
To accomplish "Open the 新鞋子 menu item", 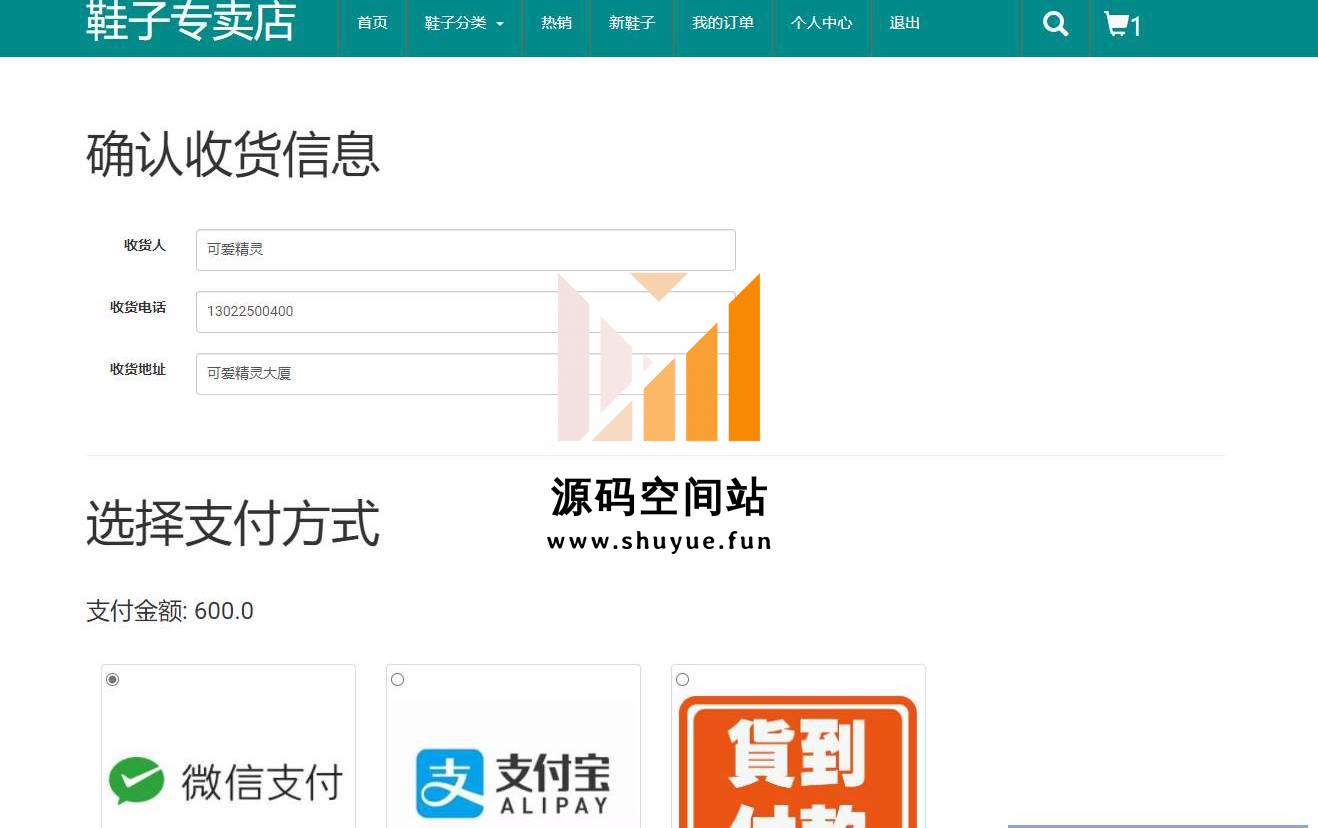I will click(632, 23).
